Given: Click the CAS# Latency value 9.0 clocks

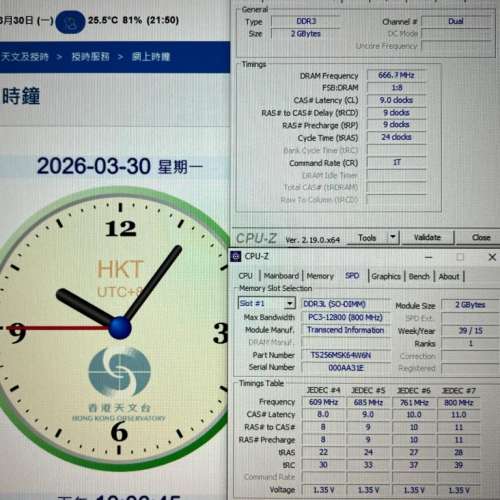Looking at the screenshot, I should point(396,100).
